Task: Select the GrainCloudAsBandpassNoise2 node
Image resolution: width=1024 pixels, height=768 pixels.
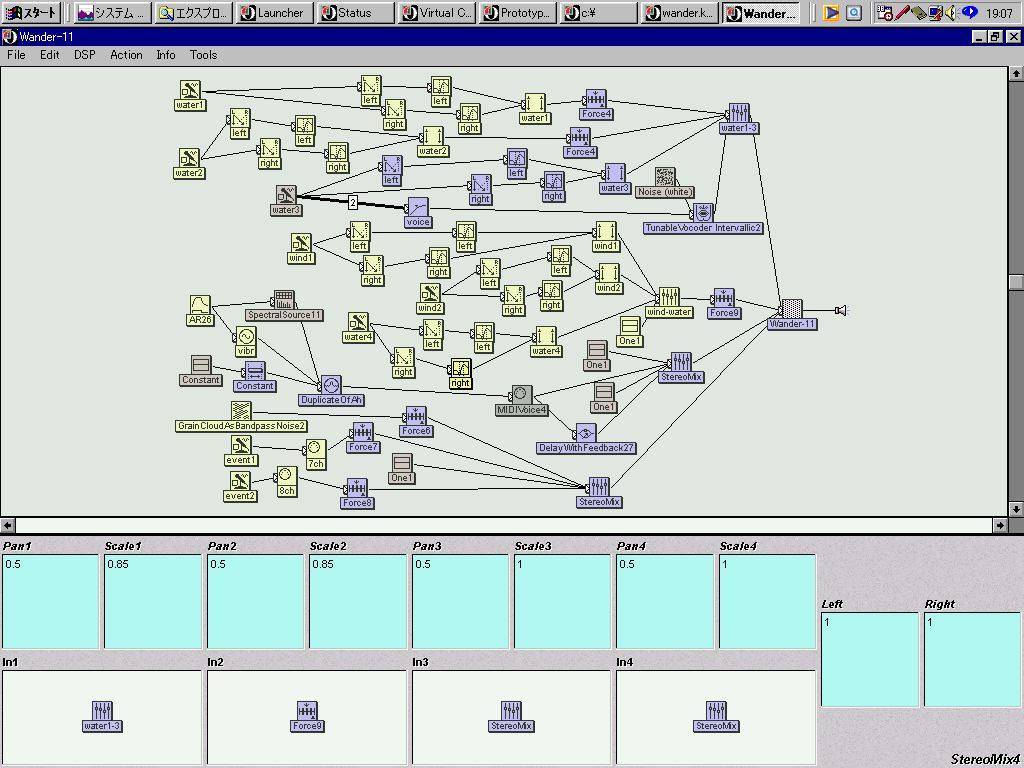Action: [241, 417]
